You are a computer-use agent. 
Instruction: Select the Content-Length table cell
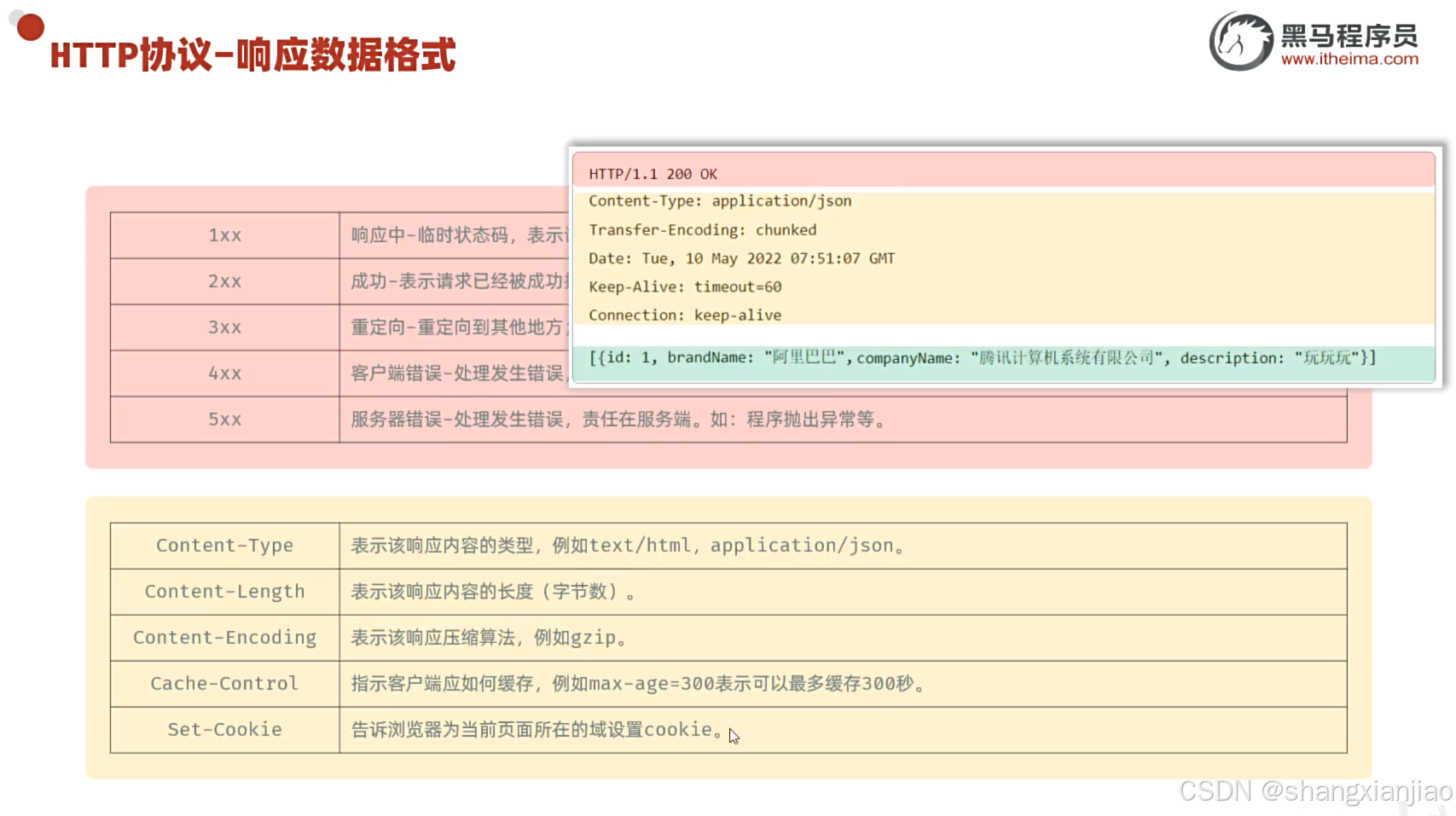[225, 592]
